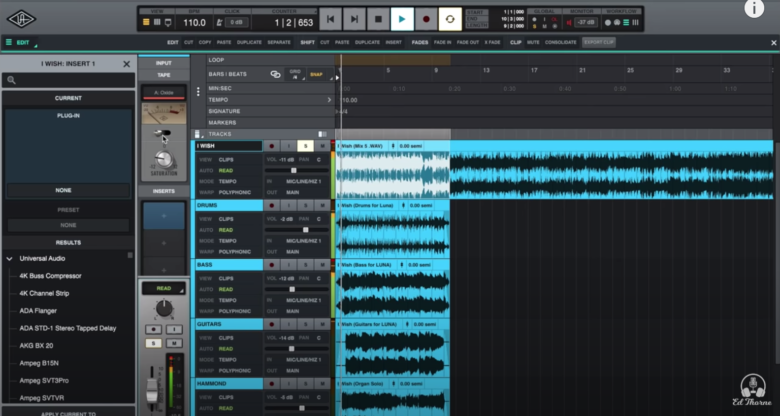The width and height of the screenshot is (780, 416).
Task: Flip the tape on/off switch
Action: [x=163, y=133]
